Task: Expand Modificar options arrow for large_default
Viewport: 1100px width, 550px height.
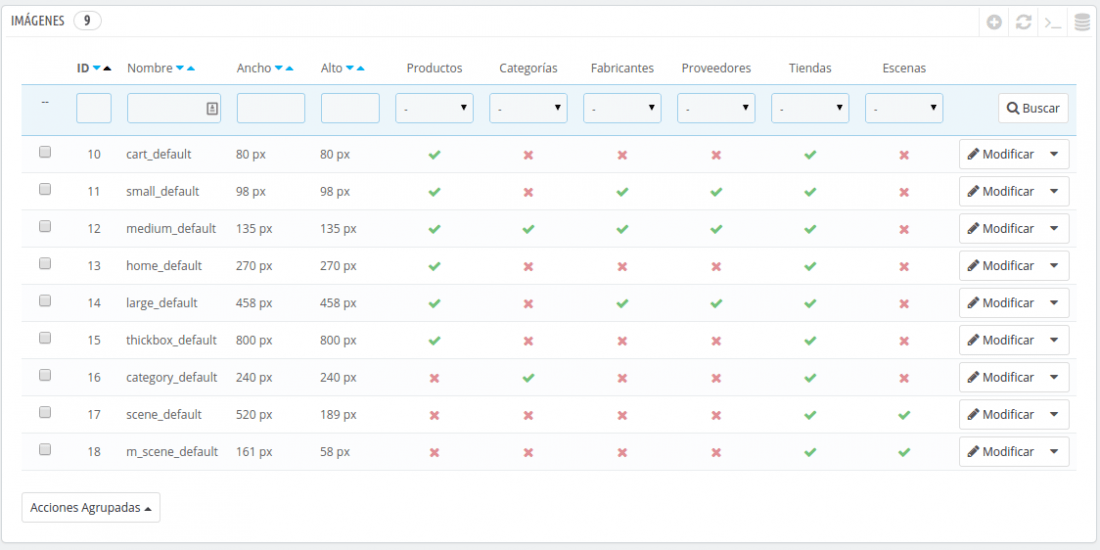Action: click(1054, 303)
